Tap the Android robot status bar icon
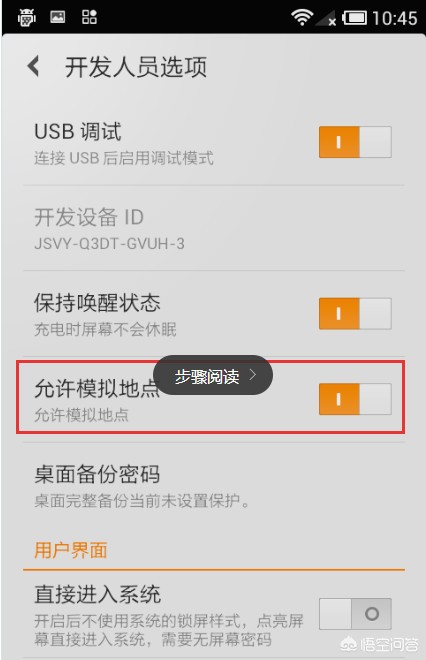This screenshot has height=660, width=426. 26,18
